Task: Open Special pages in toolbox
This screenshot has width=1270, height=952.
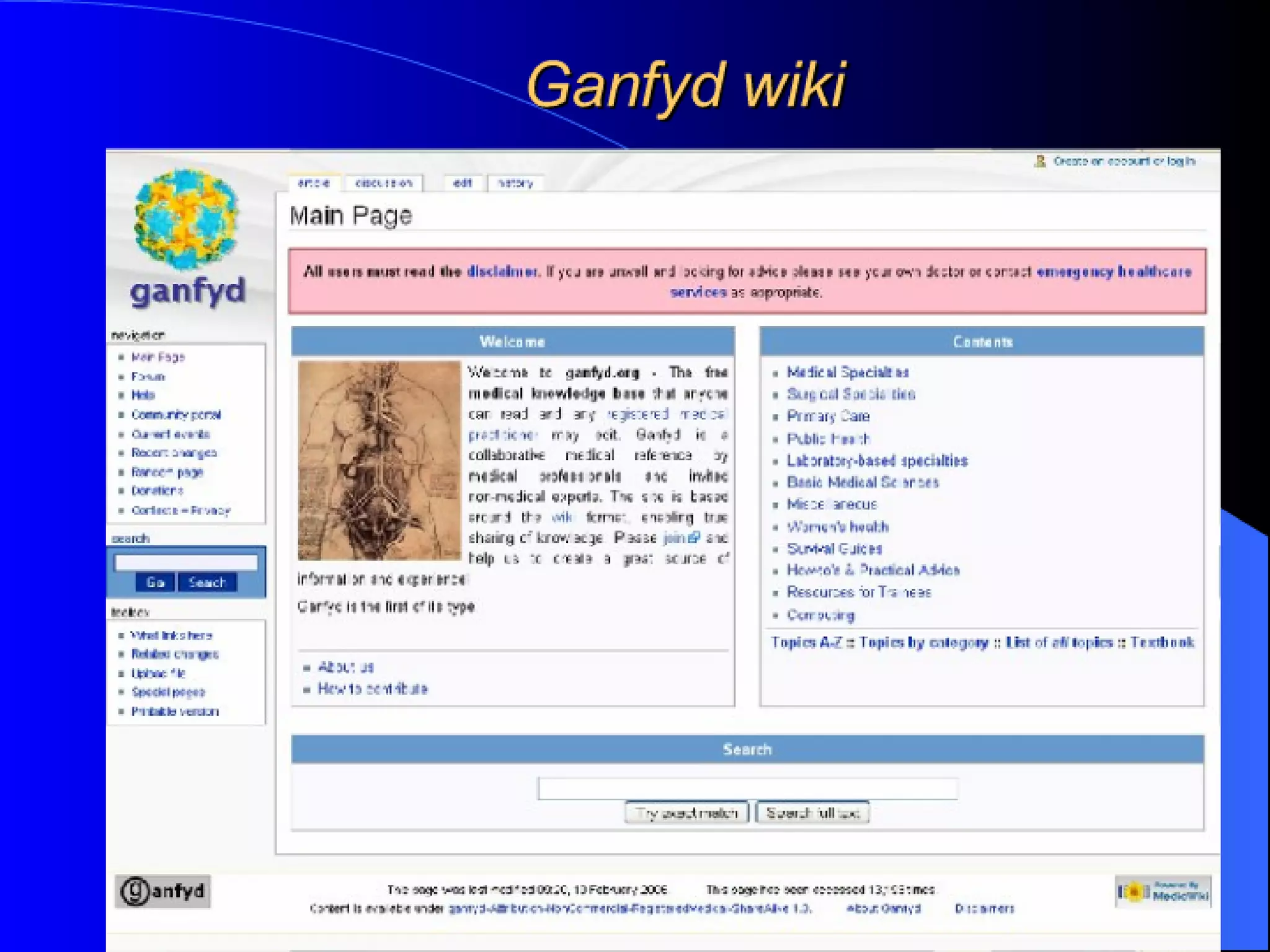Action: (x=168, y=692)
